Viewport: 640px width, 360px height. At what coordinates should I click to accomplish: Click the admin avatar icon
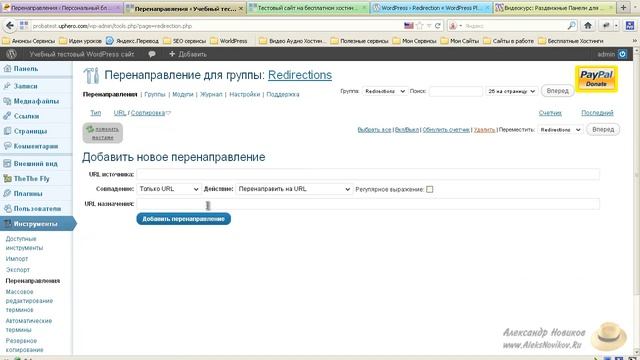pos(622,54)
